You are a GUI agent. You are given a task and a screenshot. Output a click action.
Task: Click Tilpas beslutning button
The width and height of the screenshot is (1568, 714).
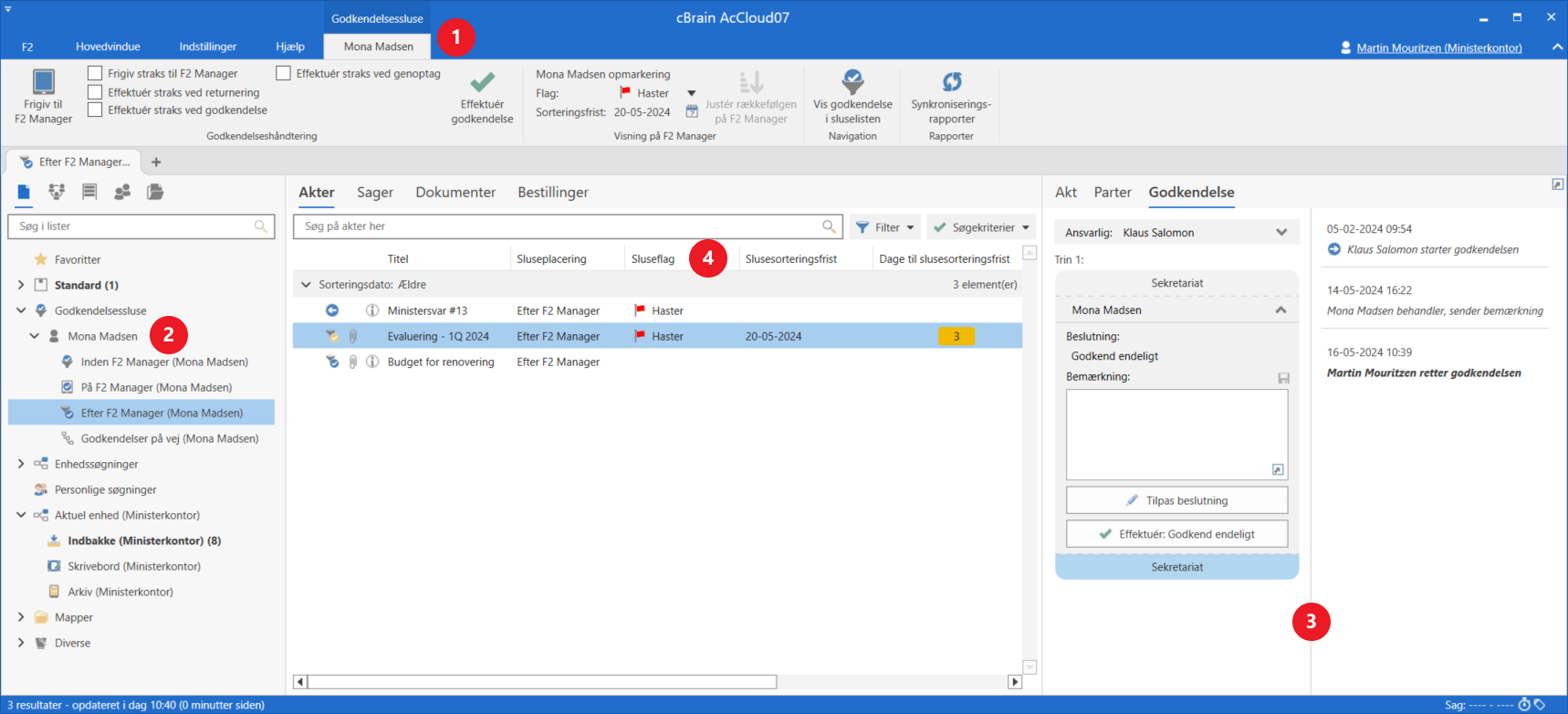click(x=1177, y=500)
